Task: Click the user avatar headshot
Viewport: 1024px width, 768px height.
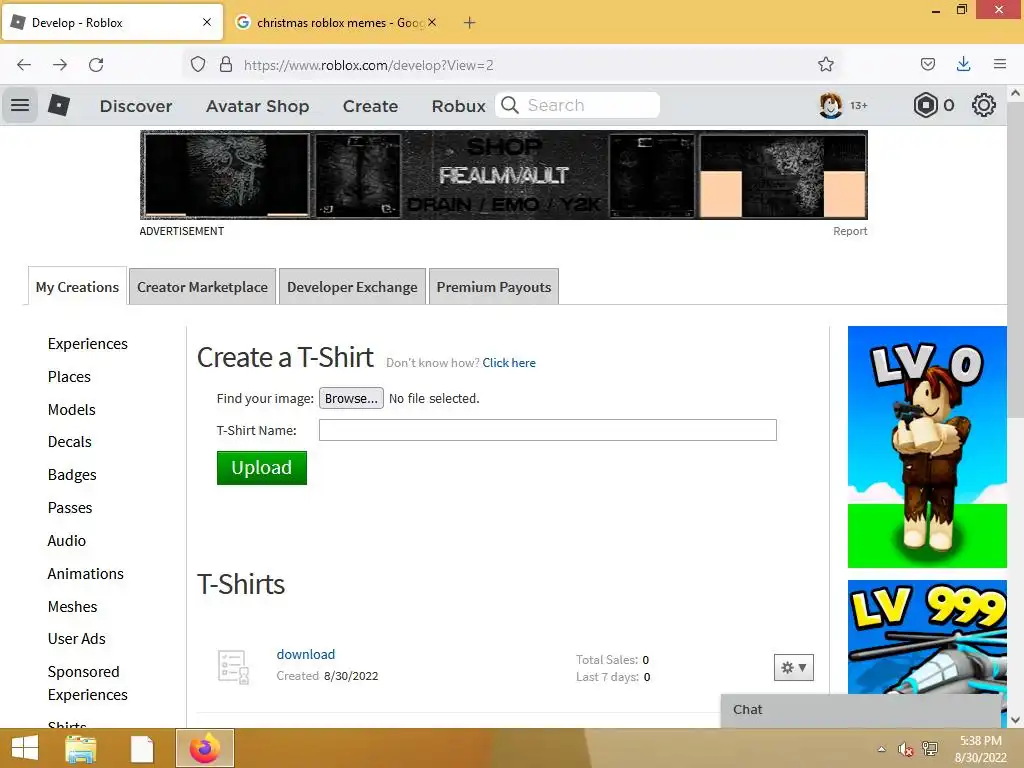Action: click(831, 105)
